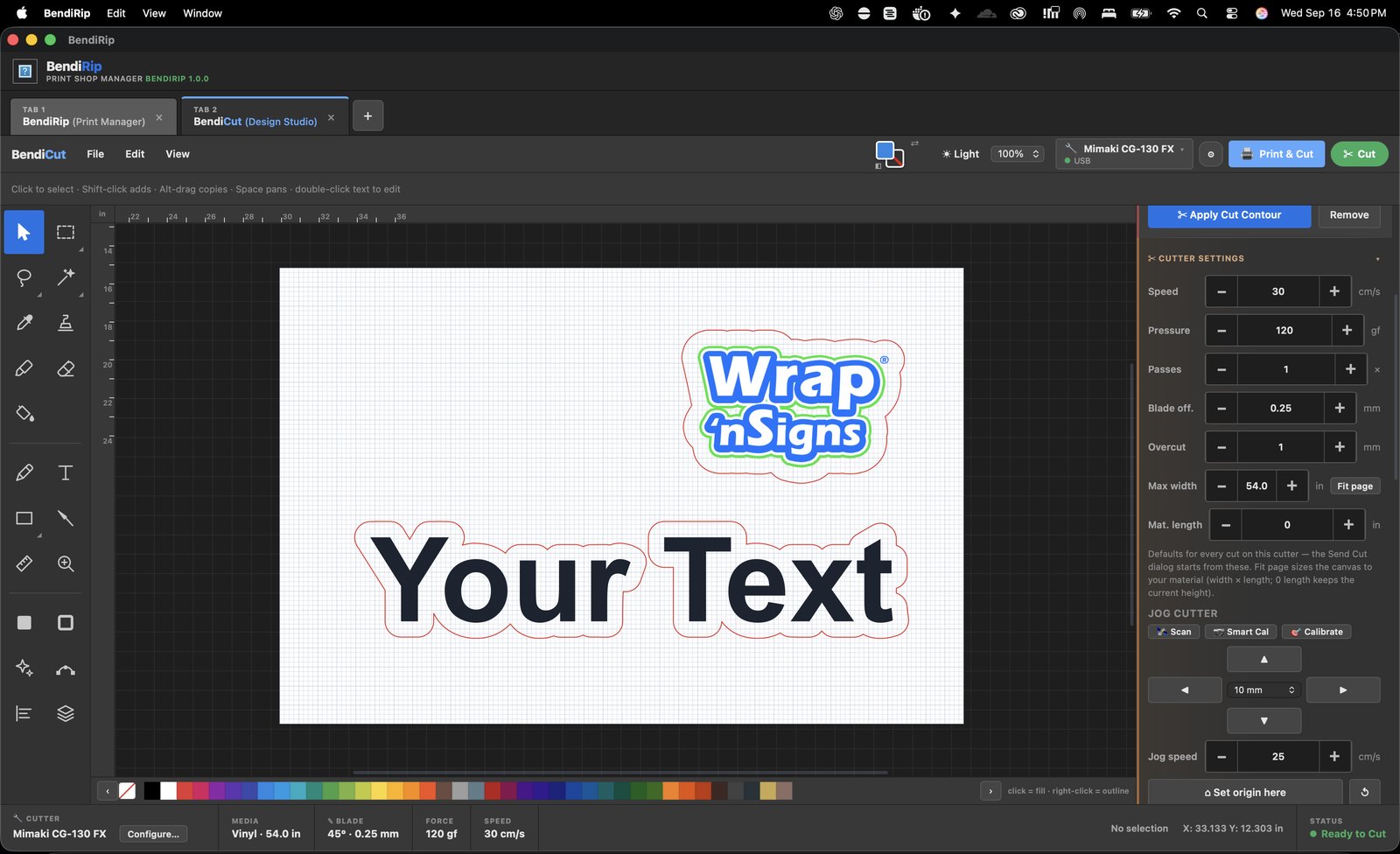Open the File menu in BendiCut
This screenshot has width=1400, height=854.
tap(95, 154)
